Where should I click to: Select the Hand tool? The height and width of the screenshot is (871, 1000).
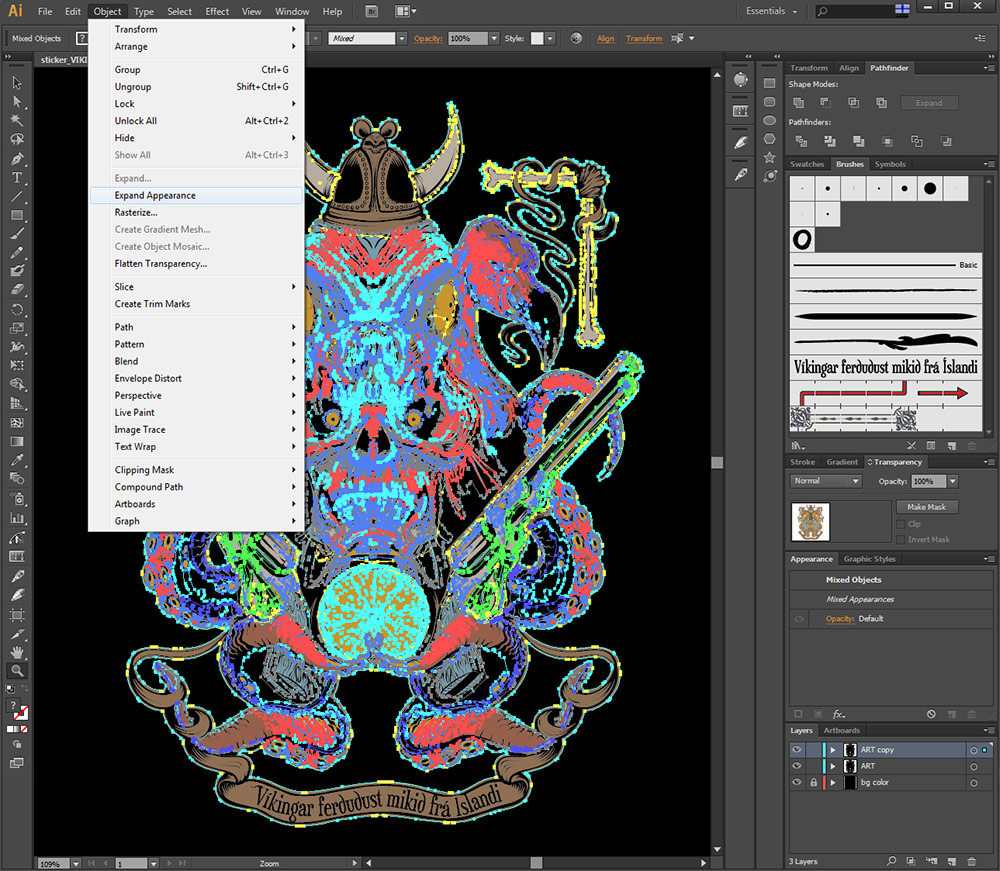coord(17,652)
